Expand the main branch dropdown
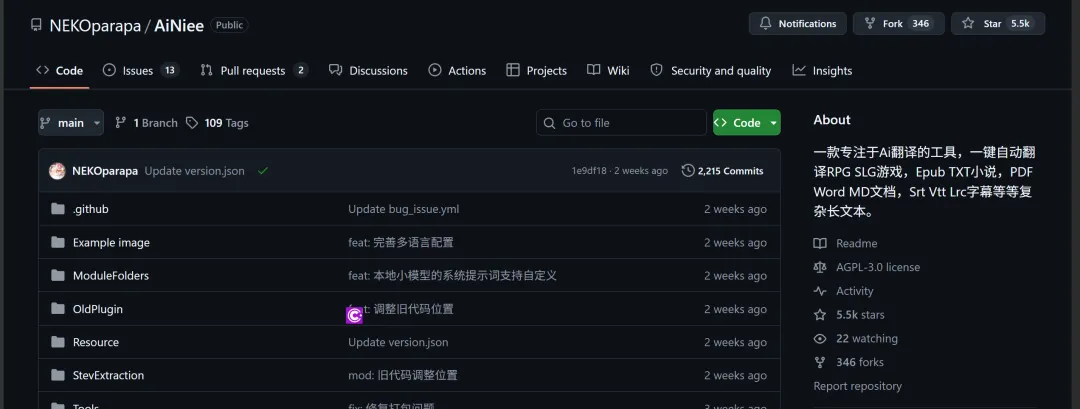 pyautogui.click(x=71, y=123)
